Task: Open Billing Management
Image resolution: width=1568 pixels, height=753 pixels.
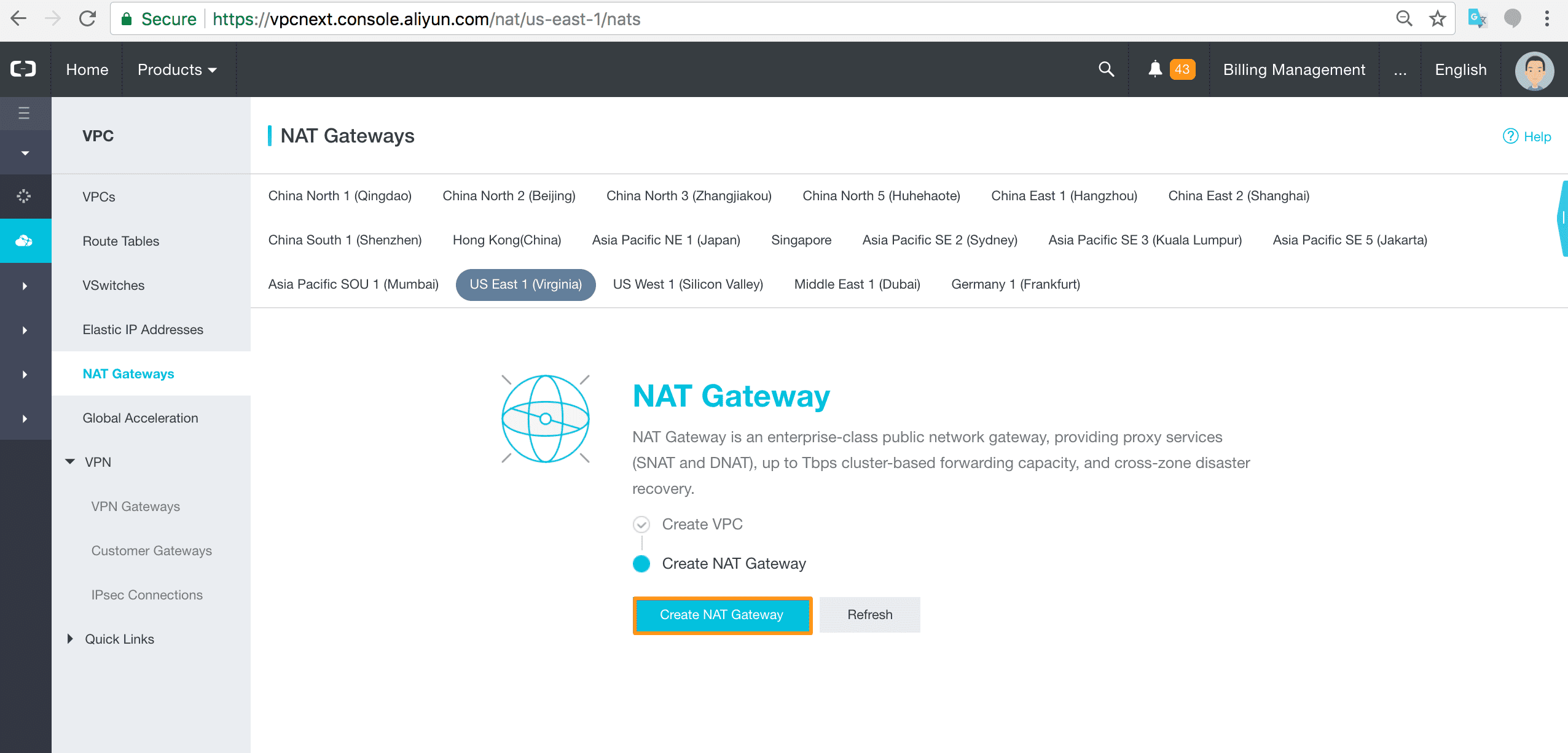Action: (x=1294, y=69)
